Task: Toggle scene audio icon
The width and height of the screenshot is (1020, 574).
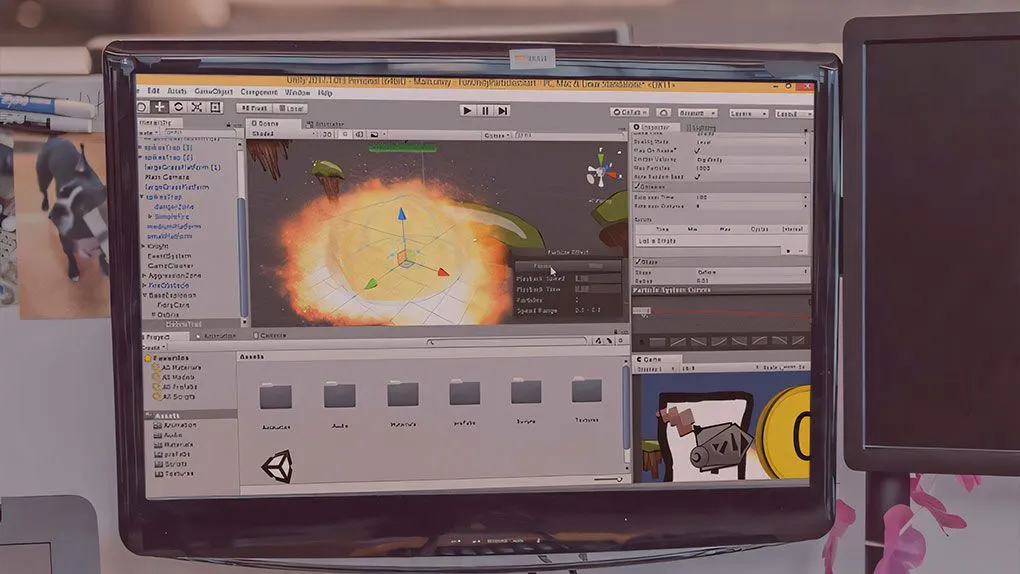Action: (359, 134)
